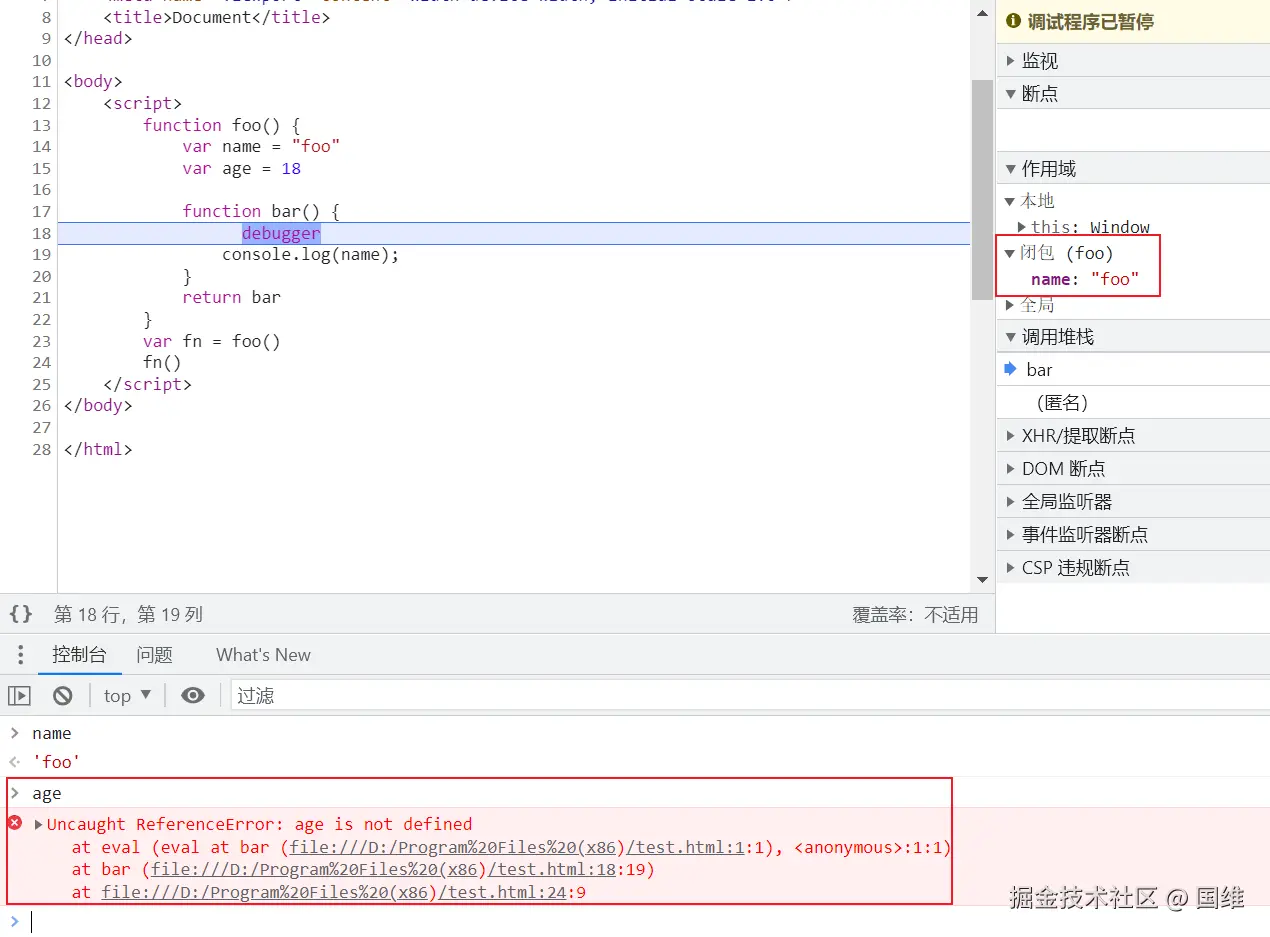Click the console.log(name); line
This screenshot has width=1270, height=937.
(x=311, y=254)
